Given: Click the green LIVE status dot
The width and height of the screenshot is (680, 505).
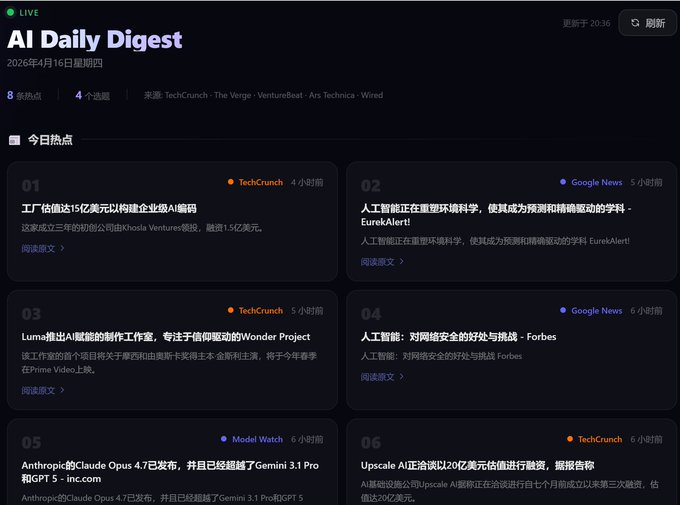Looking at the screenshot, I should [x=10, y=12].
